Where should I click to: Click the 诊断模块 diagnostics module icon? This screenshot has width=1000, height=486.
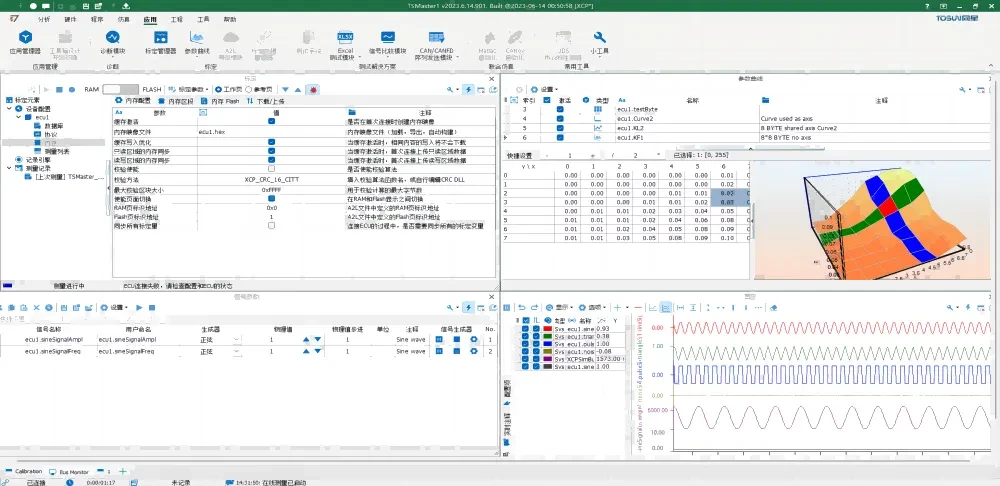113,41
